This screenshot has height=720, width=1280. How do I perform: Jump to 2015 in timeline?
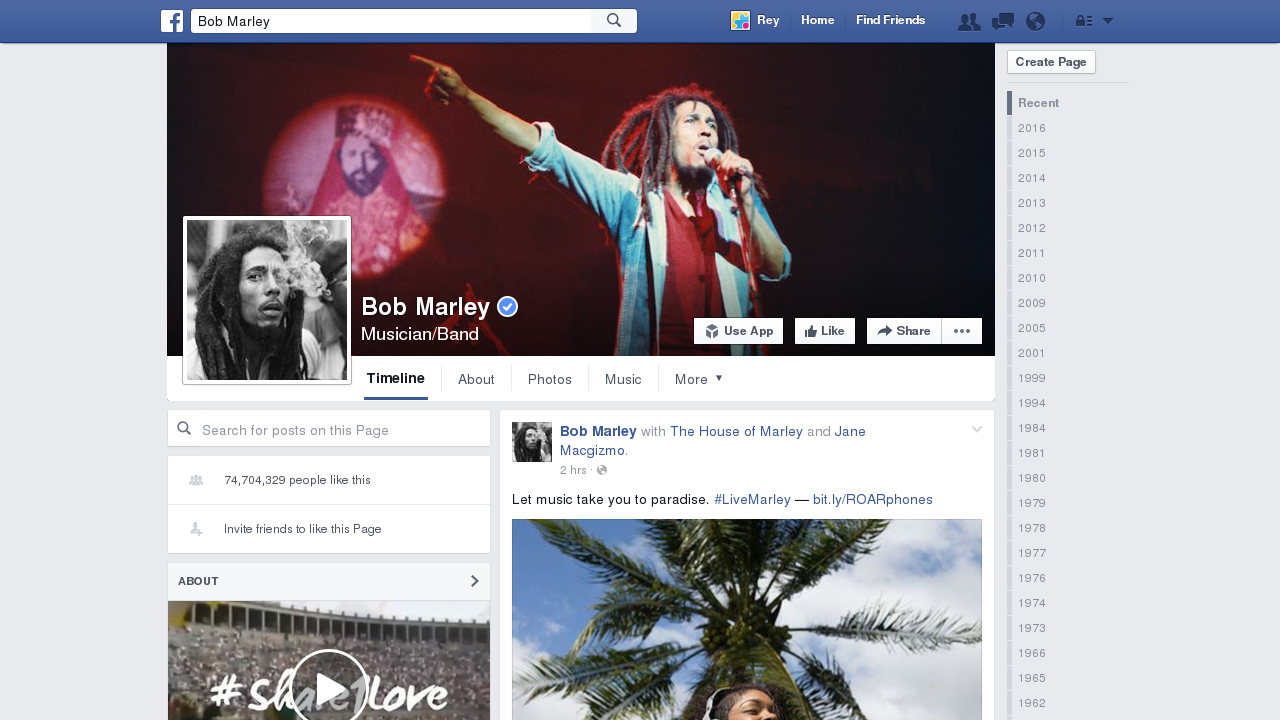click(x=1032, y=153)
